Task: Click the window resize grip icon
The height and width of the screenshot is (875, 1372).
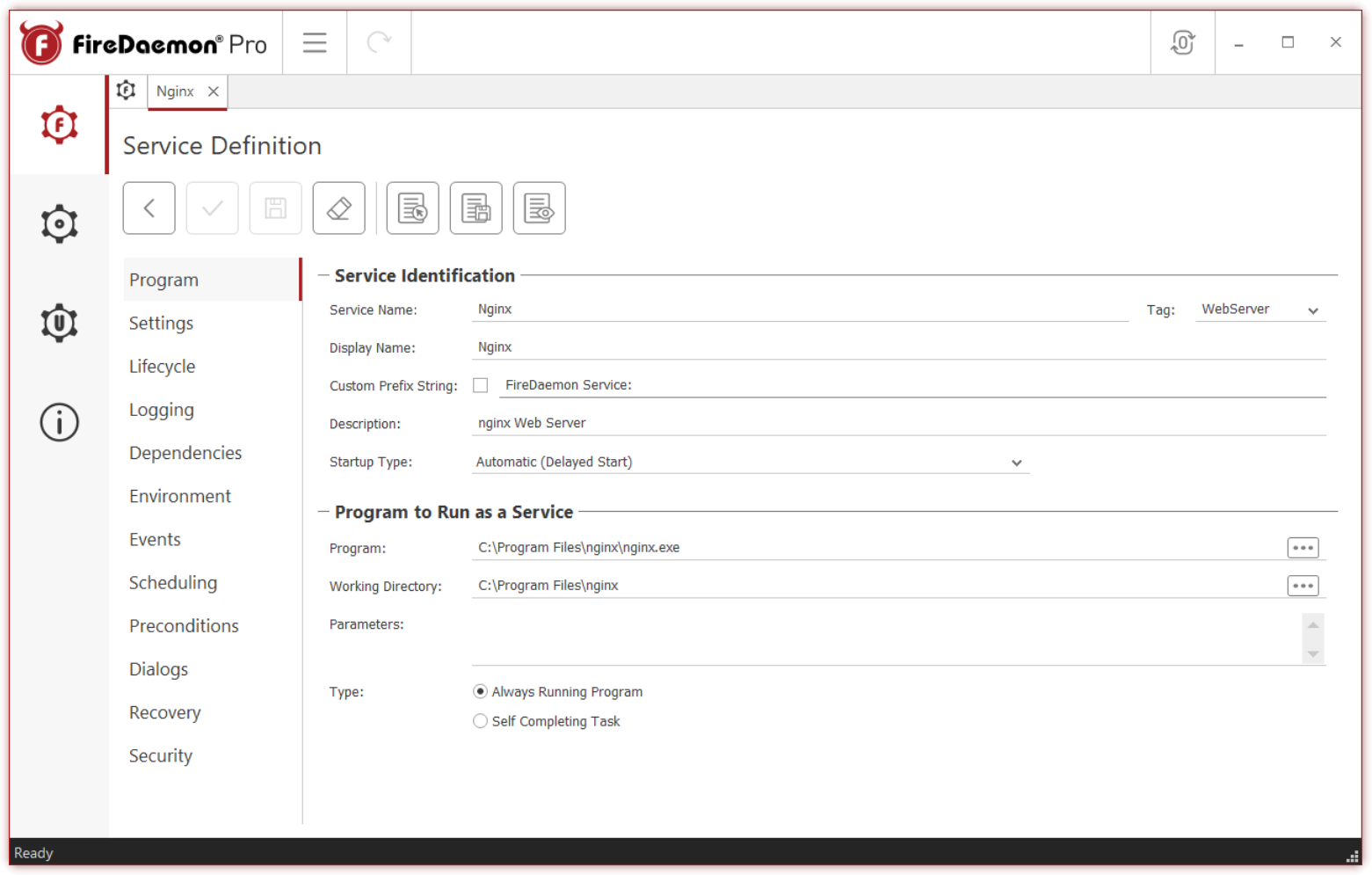Action: point(1353,856)
